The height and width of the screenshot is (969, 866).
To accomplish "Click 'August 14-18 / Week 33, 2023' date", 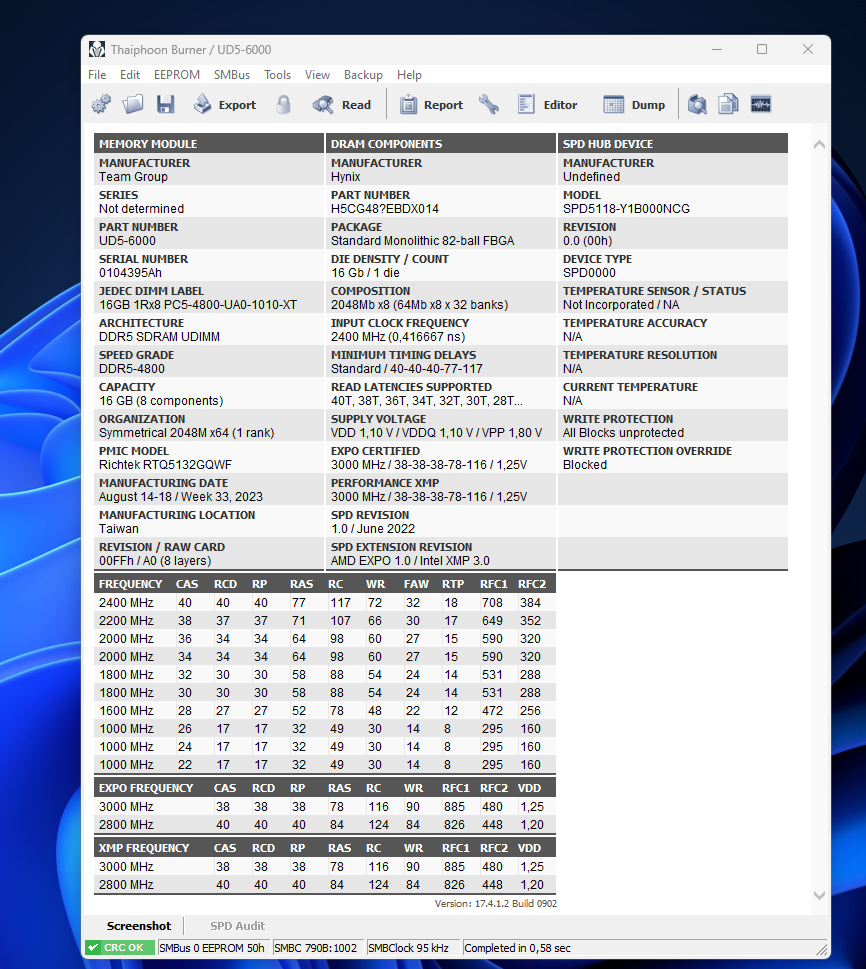I will pyautogui.click(x=180, y=497).
